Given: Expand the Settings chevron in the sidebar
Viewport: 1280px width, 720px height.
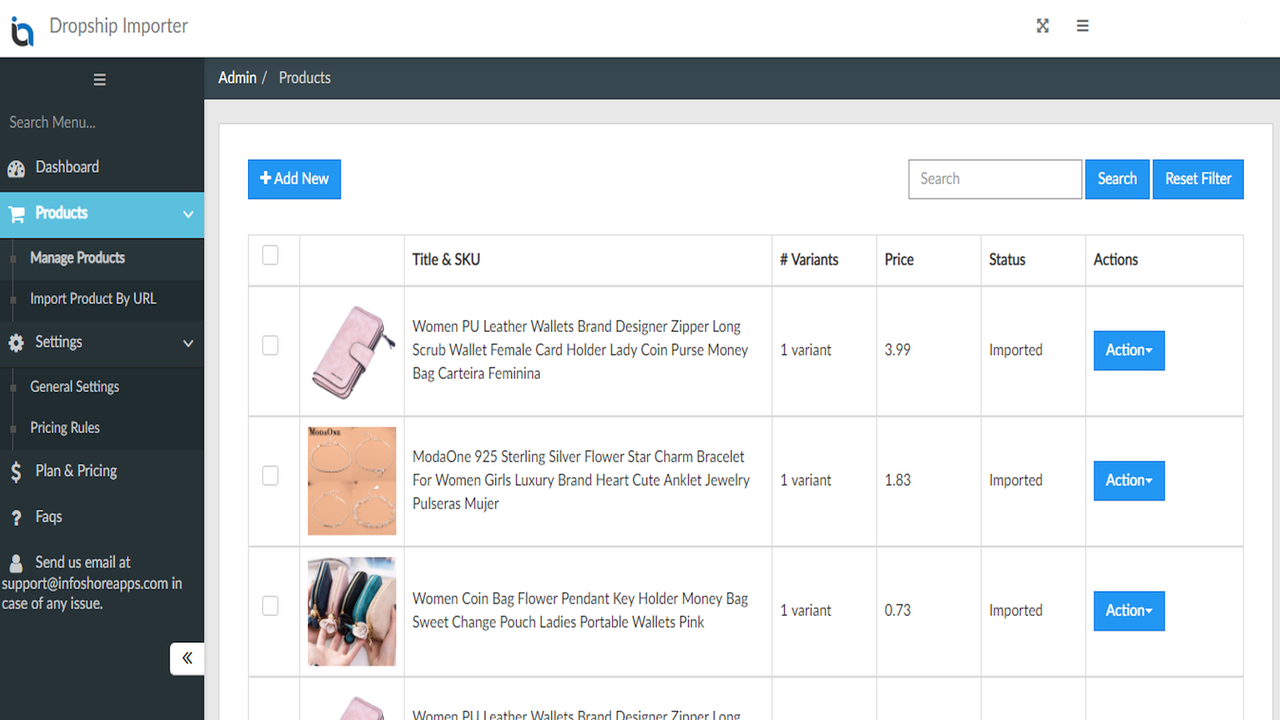Looking at the screenshot, I should point(187,343).
